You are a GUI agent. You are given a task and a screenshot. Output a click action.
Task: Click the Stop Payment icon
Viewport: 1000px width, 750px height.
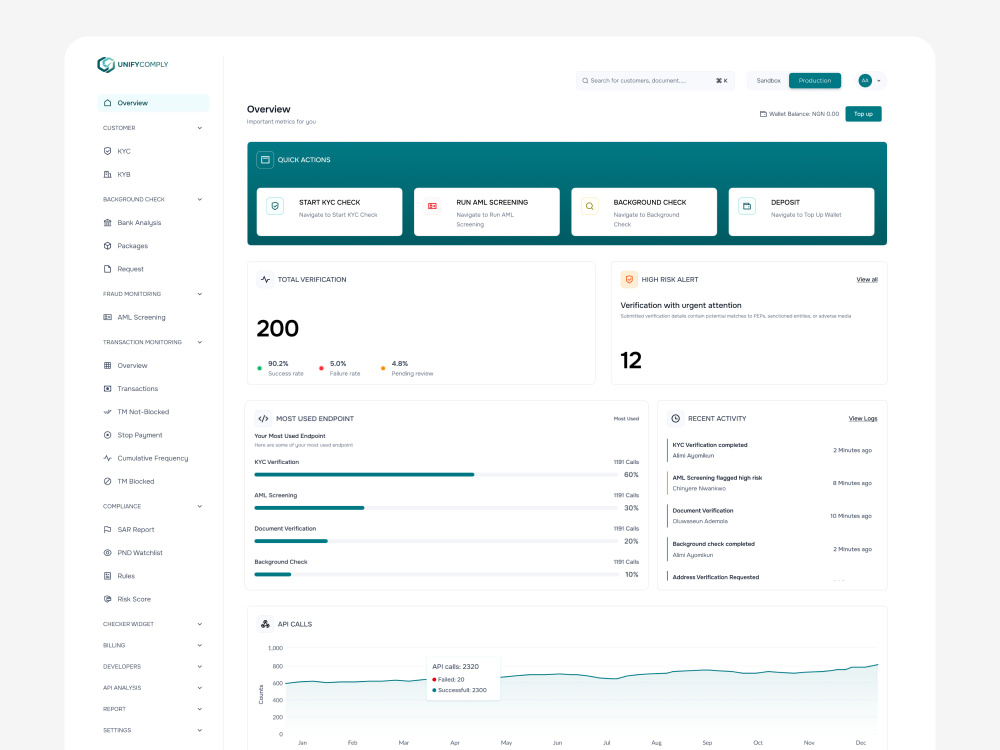click(x=107, y=435)
